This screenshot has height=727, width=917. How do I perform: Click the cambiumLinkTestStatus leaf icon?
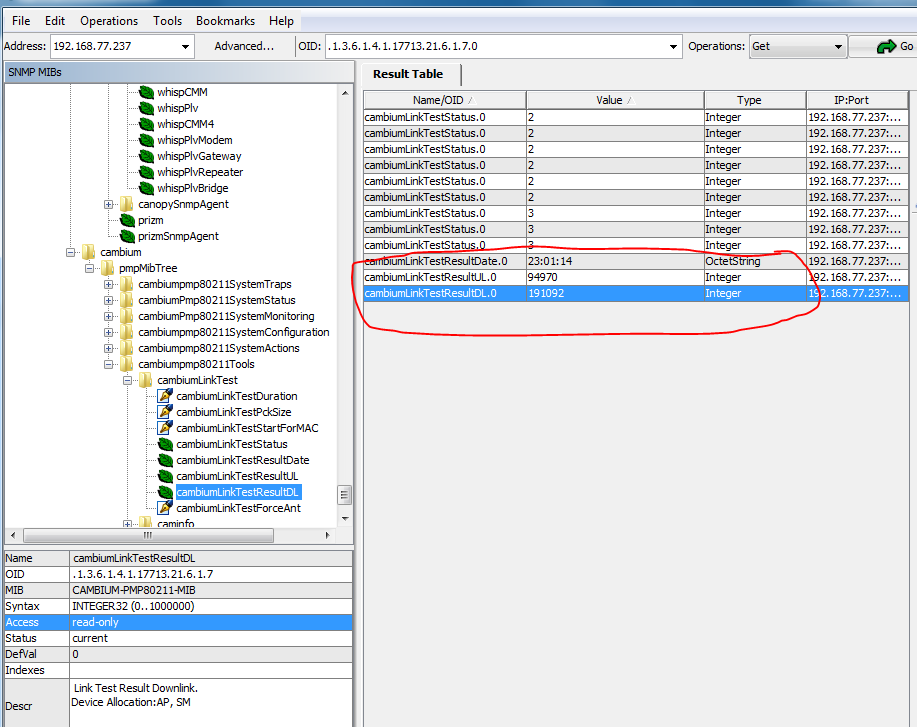tap(166, 444)
